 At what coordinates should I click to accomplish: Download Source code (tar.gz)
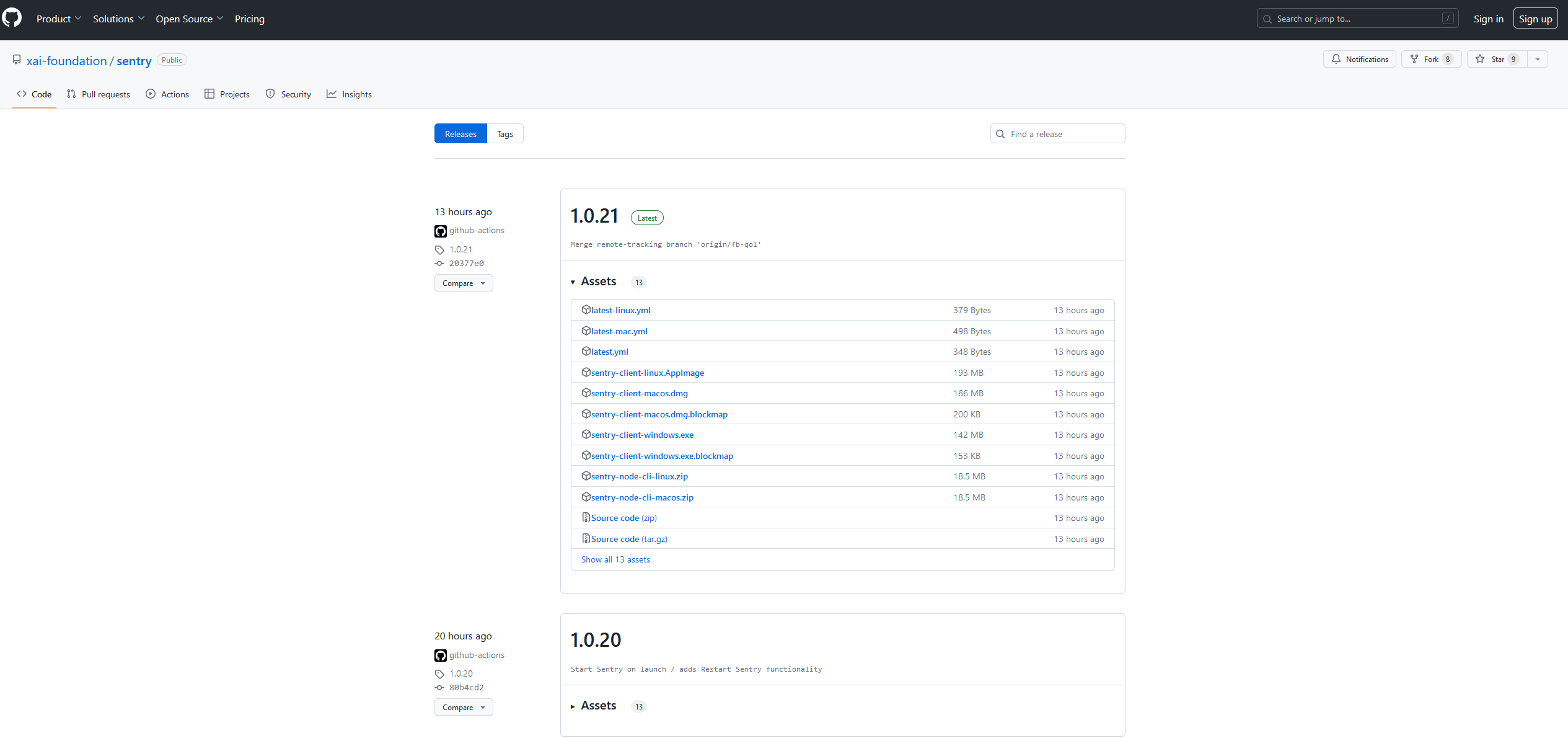pos(629,539)
